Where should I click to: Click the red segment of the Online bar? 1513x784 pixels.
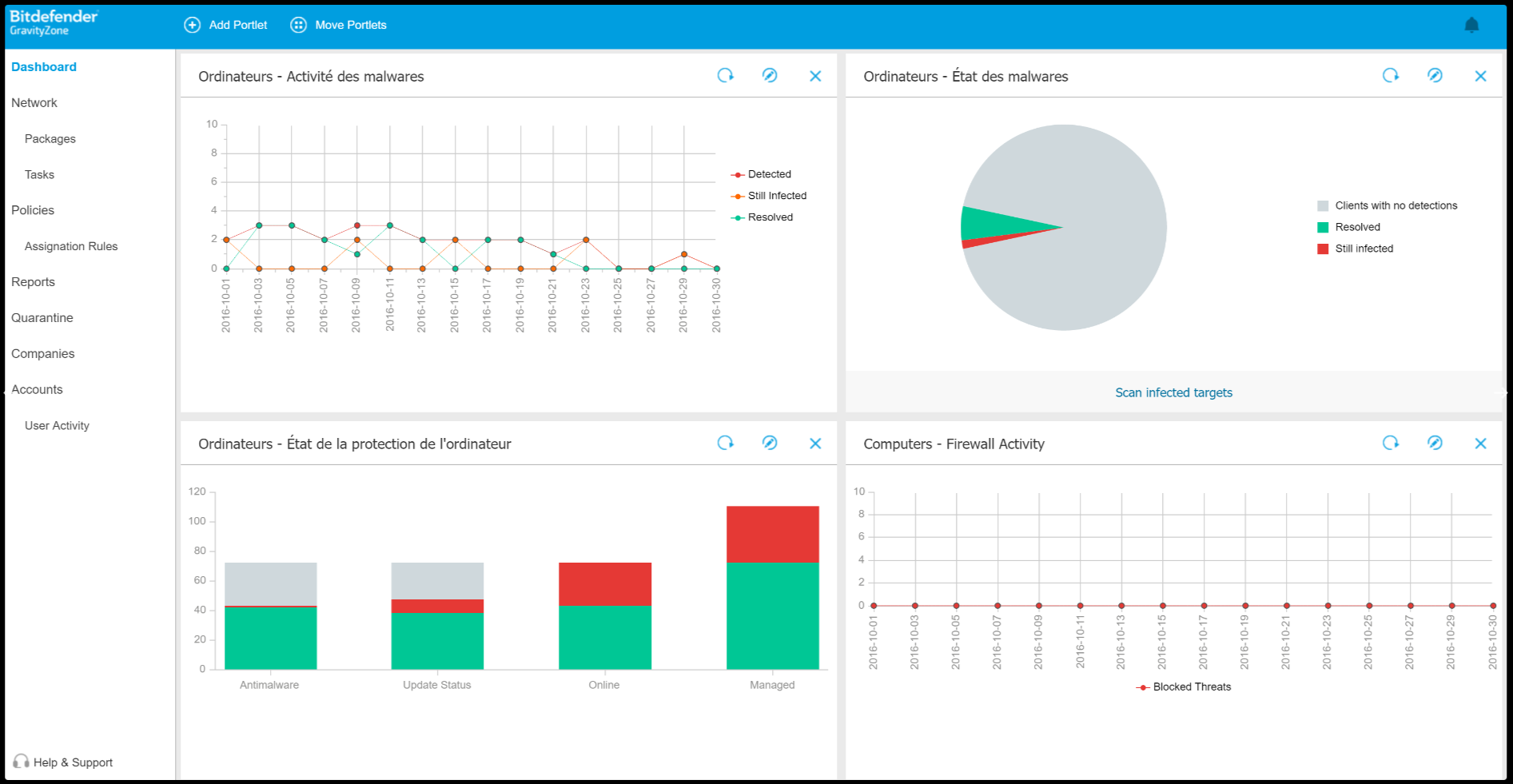pos(605,584)
